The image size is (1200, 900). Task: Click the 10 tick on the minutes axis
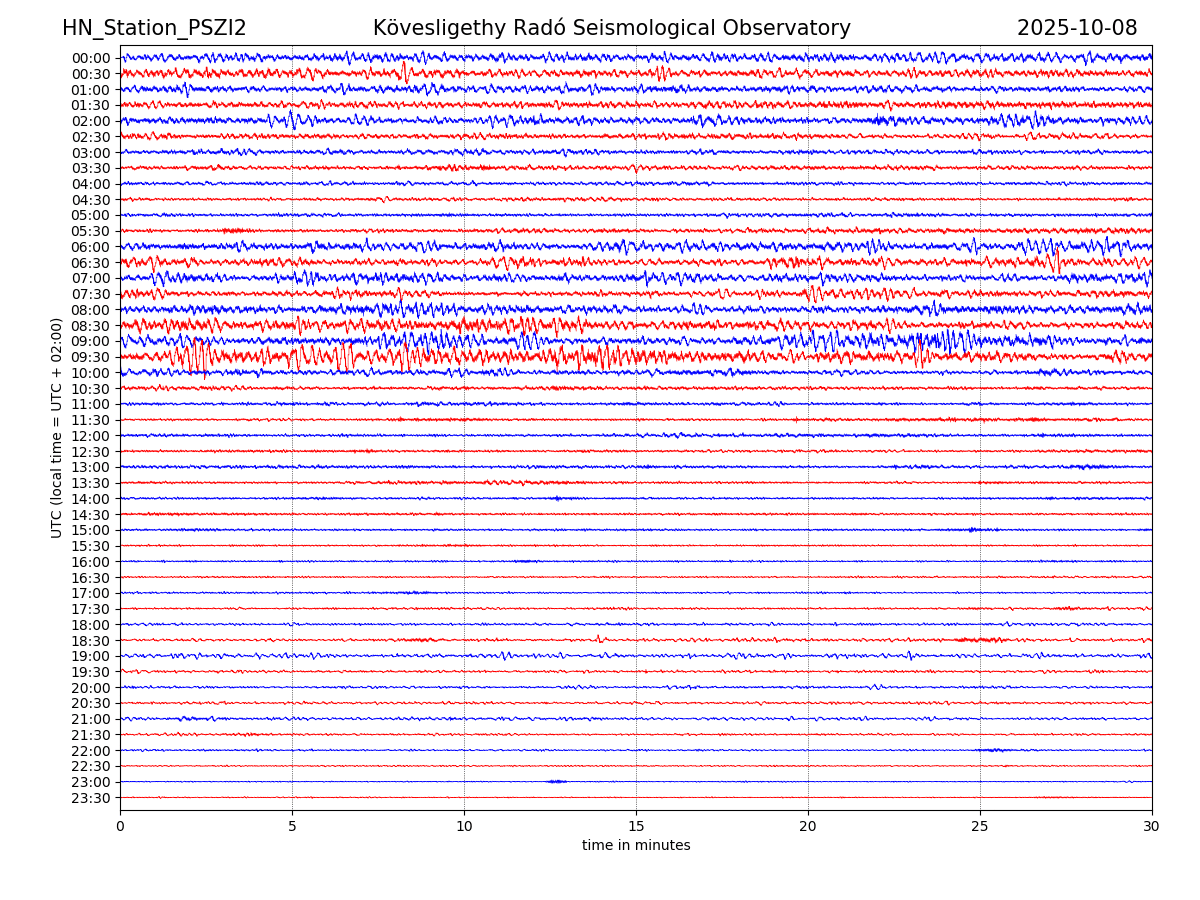pyautogui.click(x=464, y=827)
